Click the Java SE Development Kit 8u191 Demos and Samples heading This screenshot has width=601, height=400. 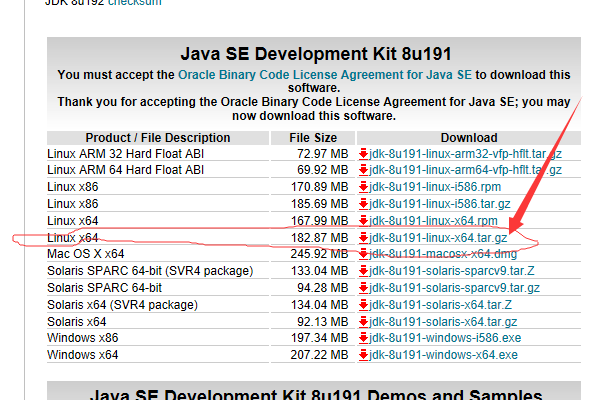tap(316, 394)
